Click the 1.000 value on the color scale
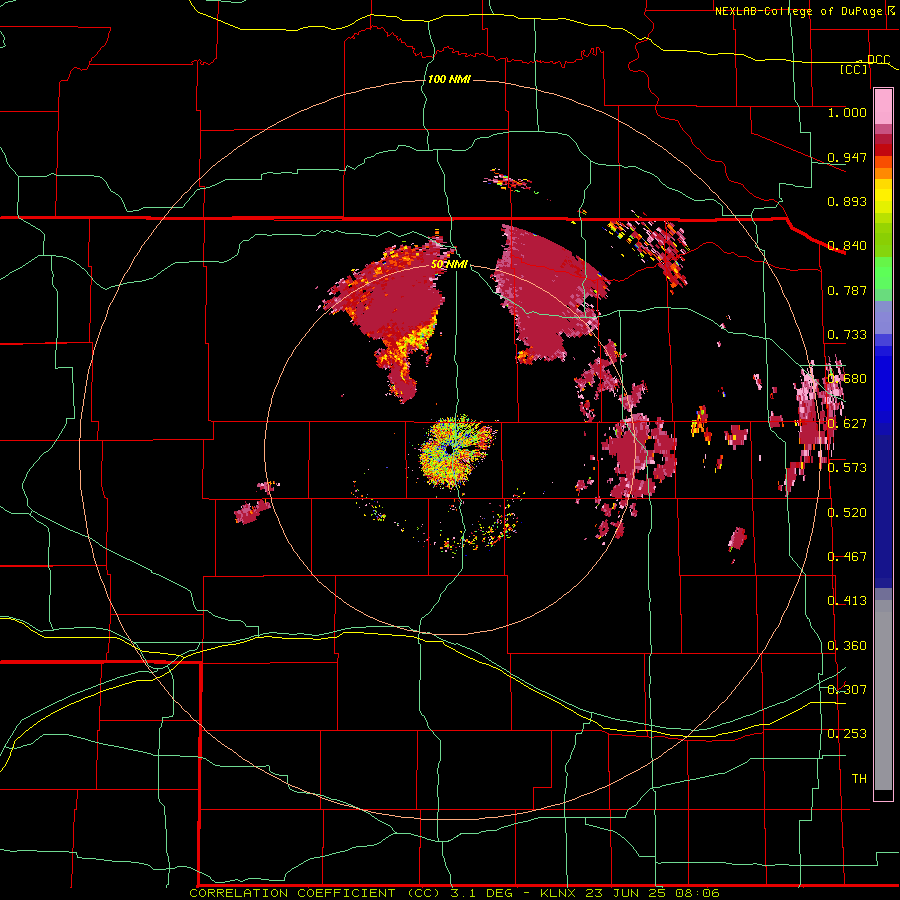 click(x=847, y=112)
